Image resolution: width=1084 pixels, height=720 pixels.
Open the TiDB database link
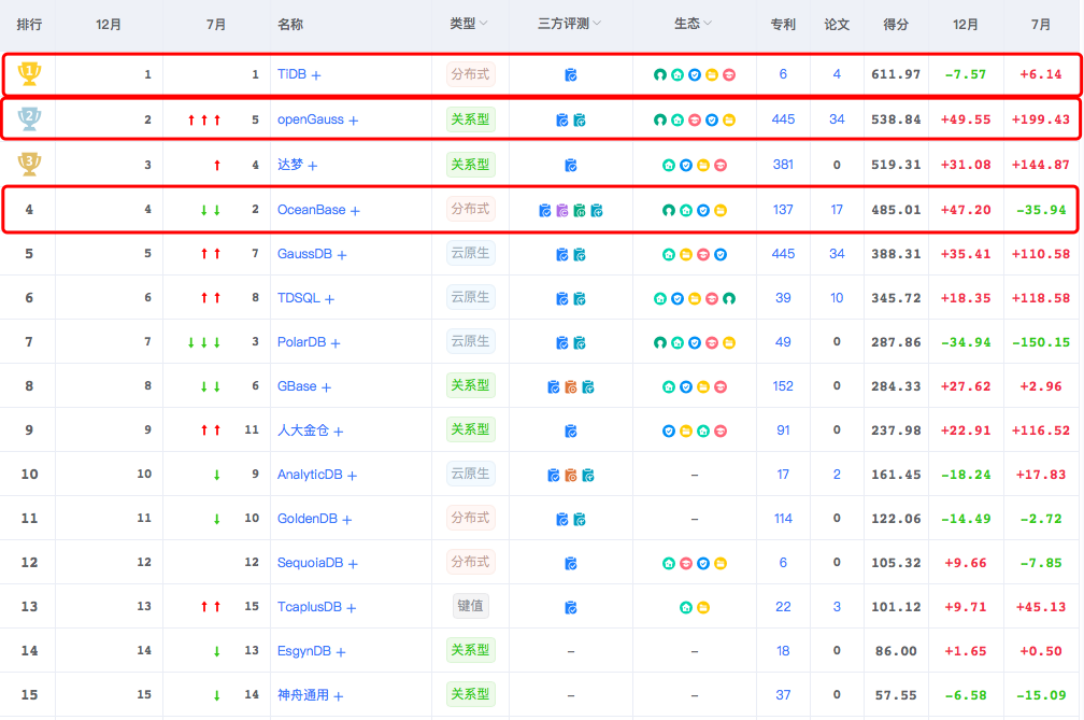(292, 74)
